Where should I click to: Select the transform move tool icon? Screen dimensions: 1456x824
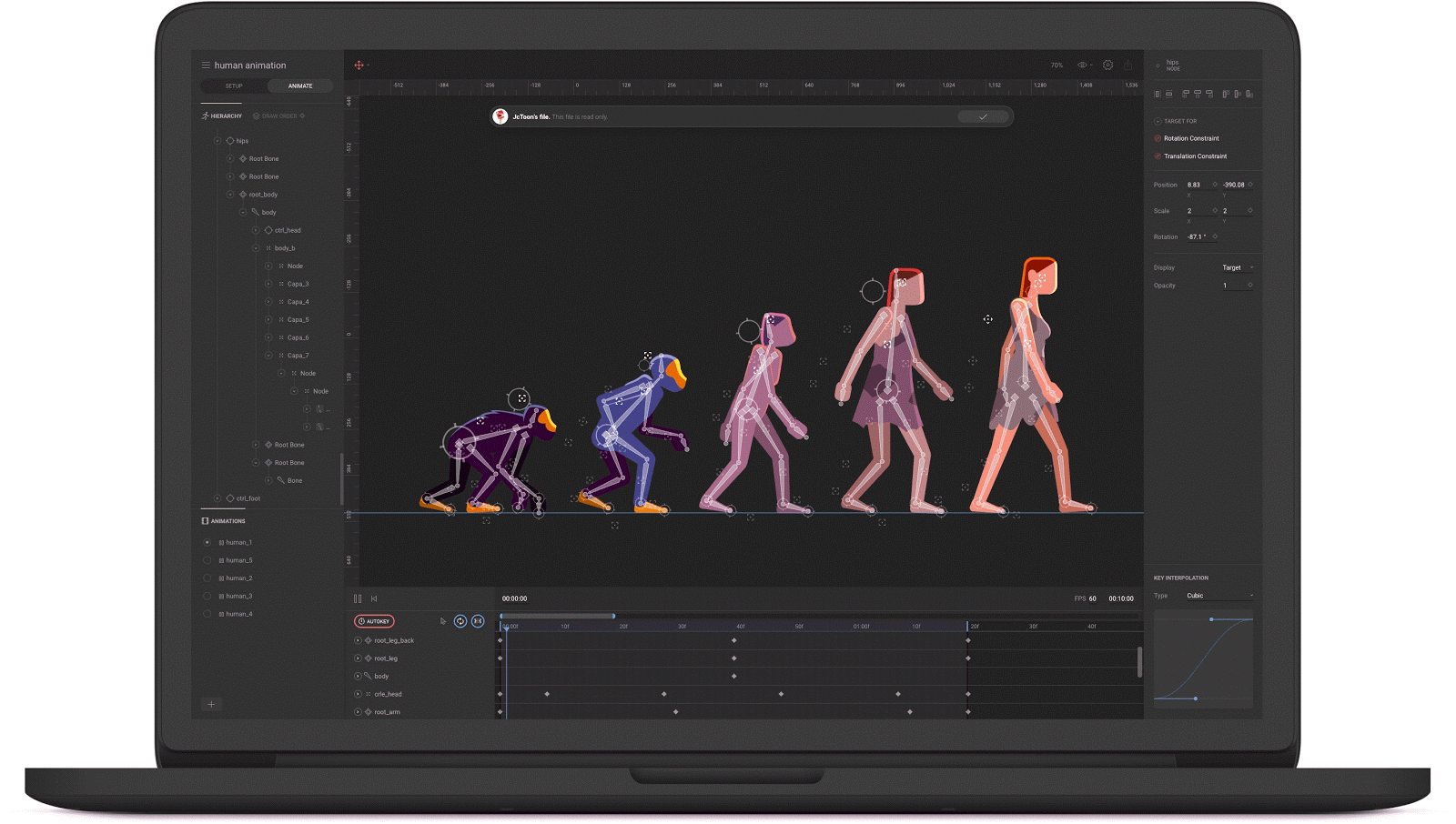359,65
